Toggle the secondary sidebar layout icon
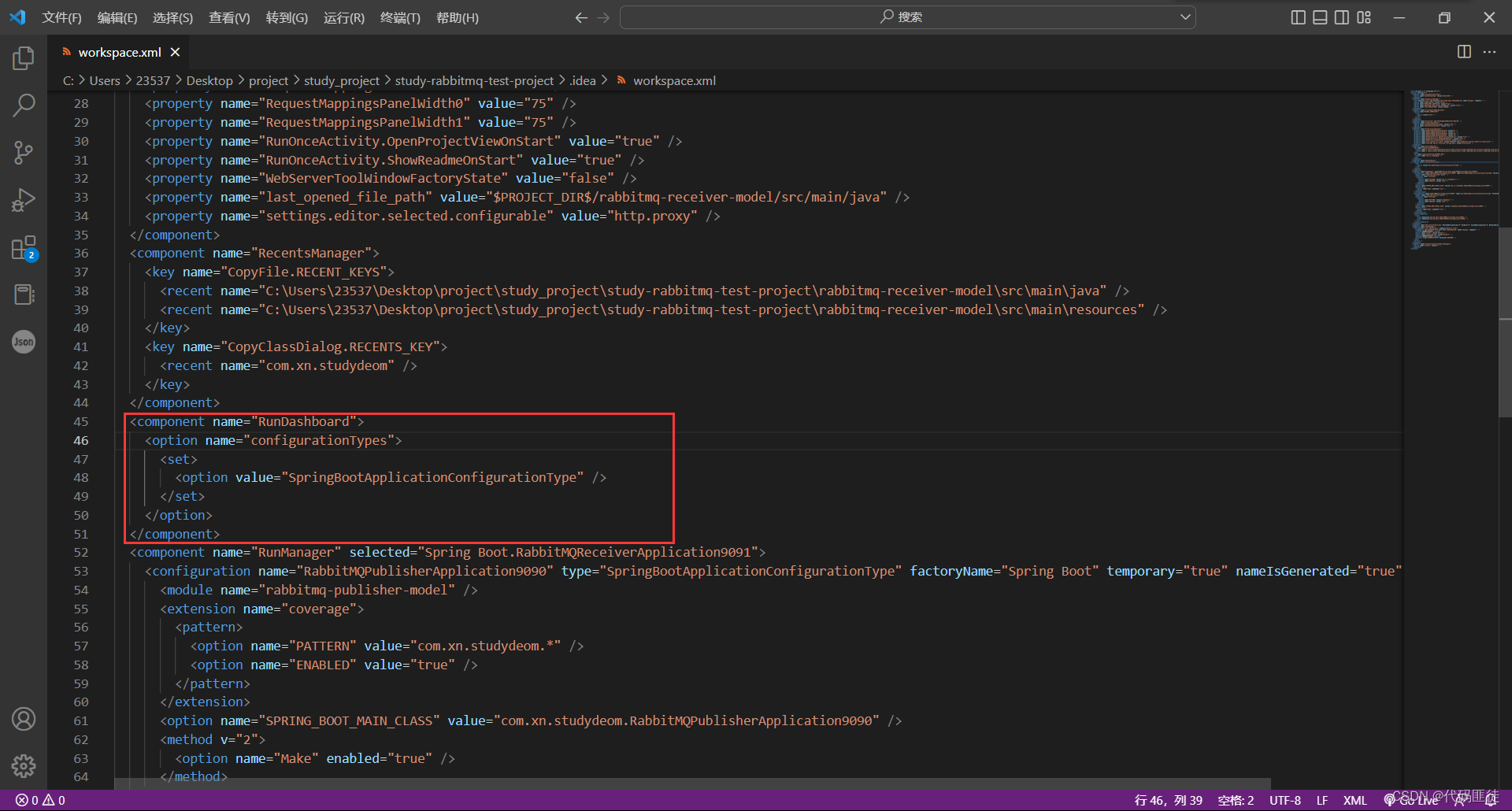This screenshot has width=1512, height=811. (x=1342, y=17)
